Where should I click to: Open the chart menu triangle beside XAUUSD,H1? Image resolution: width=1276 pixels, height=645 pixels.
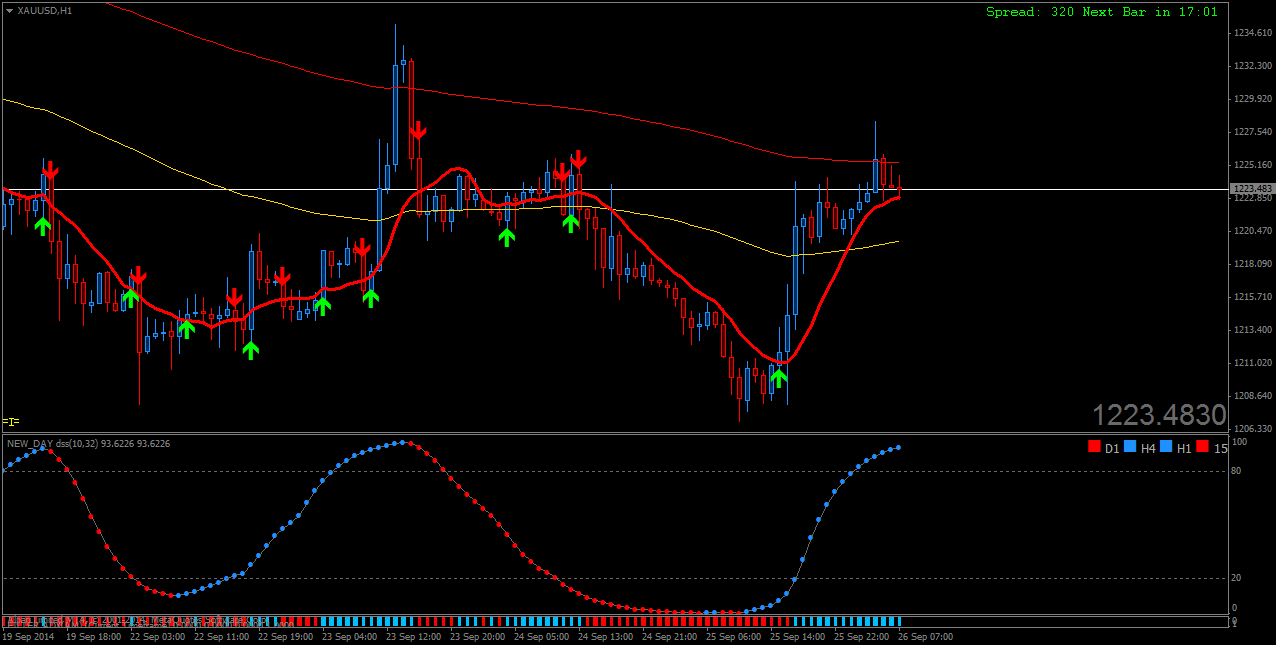tap(9, 10)
